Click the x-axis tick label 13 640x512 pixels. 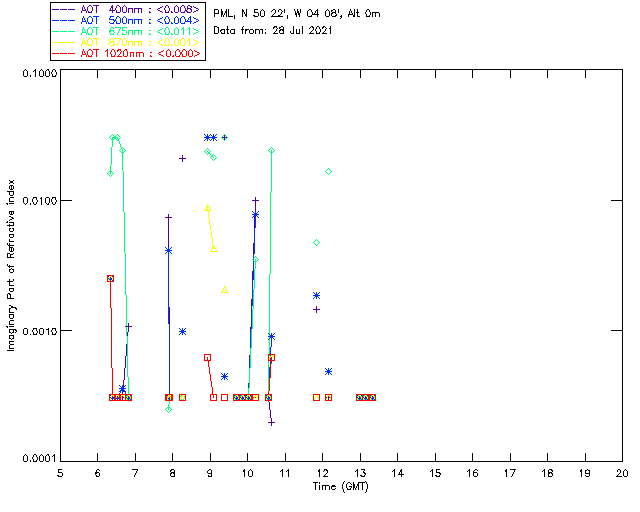coord(360,473)
